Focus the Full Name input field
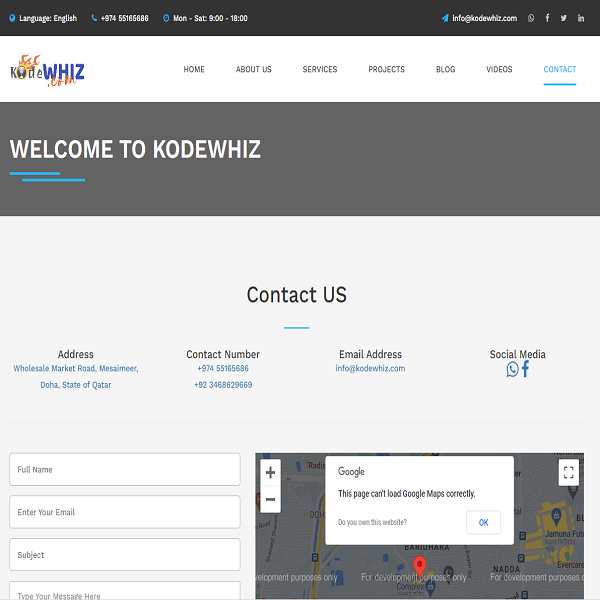Screen dimensions: 600x600 pos(125,470)
